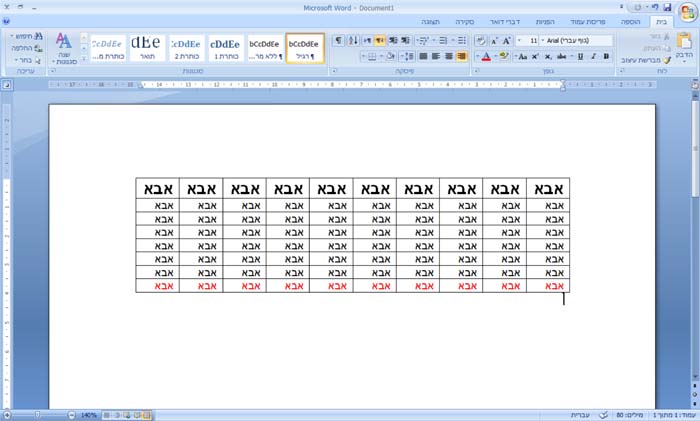Apply the Normal (רגיל) style

tap(305, 48)
